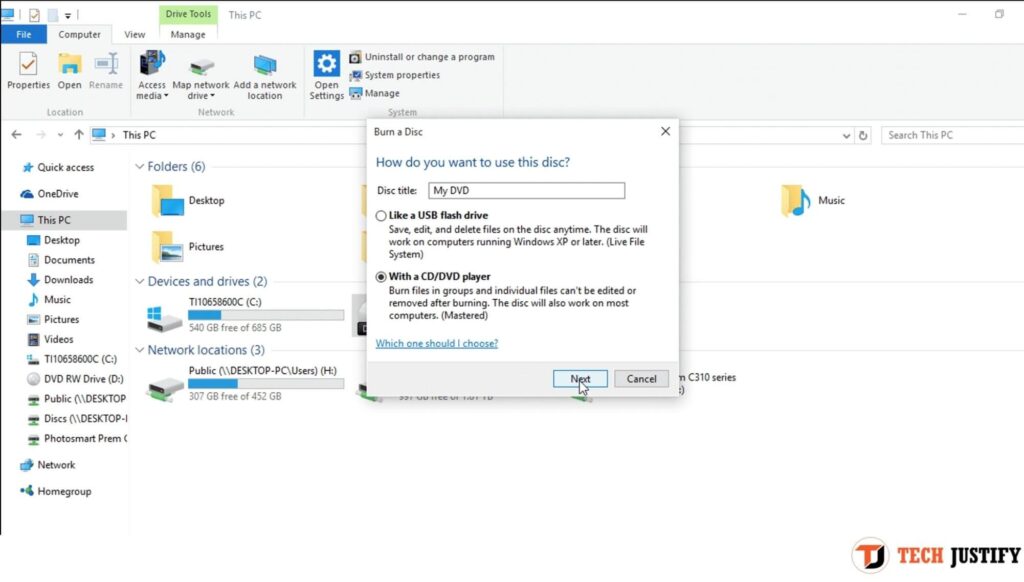This screenshot has width=1024, height=582.
Task: Open System properties from the ribbon
Action: click(402, 75)
